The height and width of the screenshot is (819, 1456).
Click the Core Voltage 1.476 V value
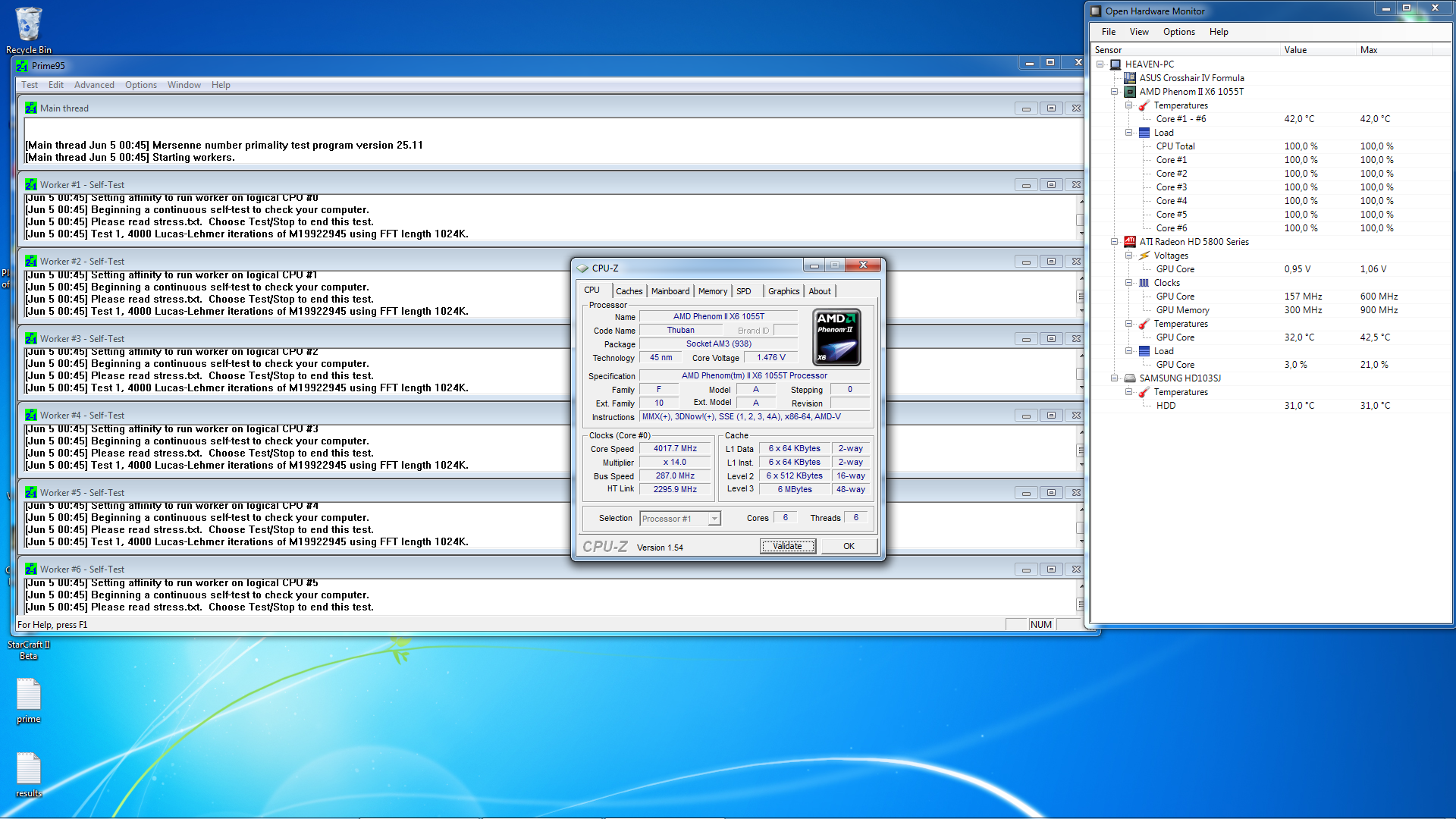coord(771,358)
